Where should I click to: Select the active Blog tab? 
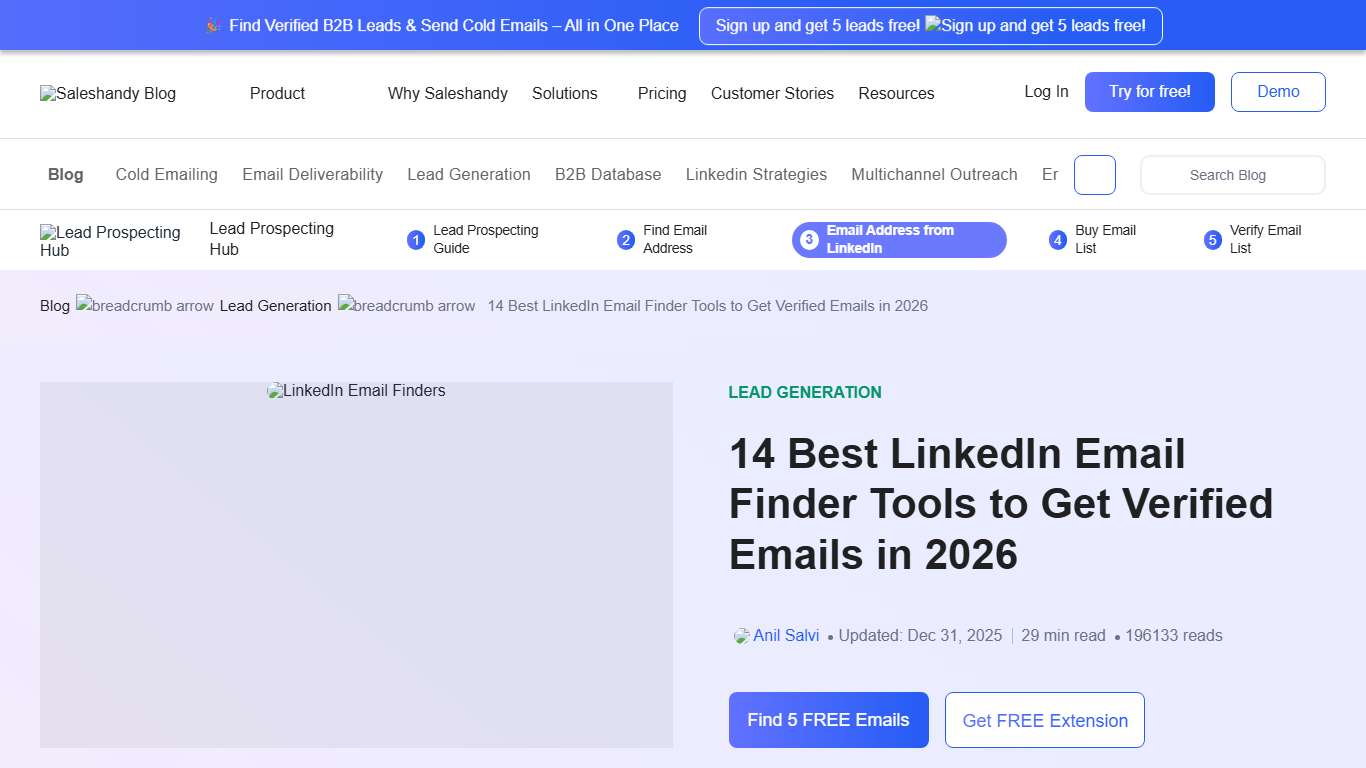65,174
